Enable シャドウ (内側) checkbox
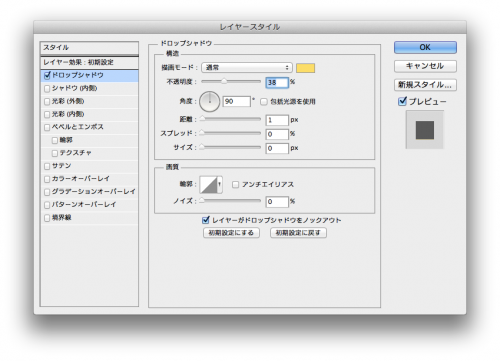Image resolution: width=500 pixels, height=361 pixels. [x=47, y=89]
